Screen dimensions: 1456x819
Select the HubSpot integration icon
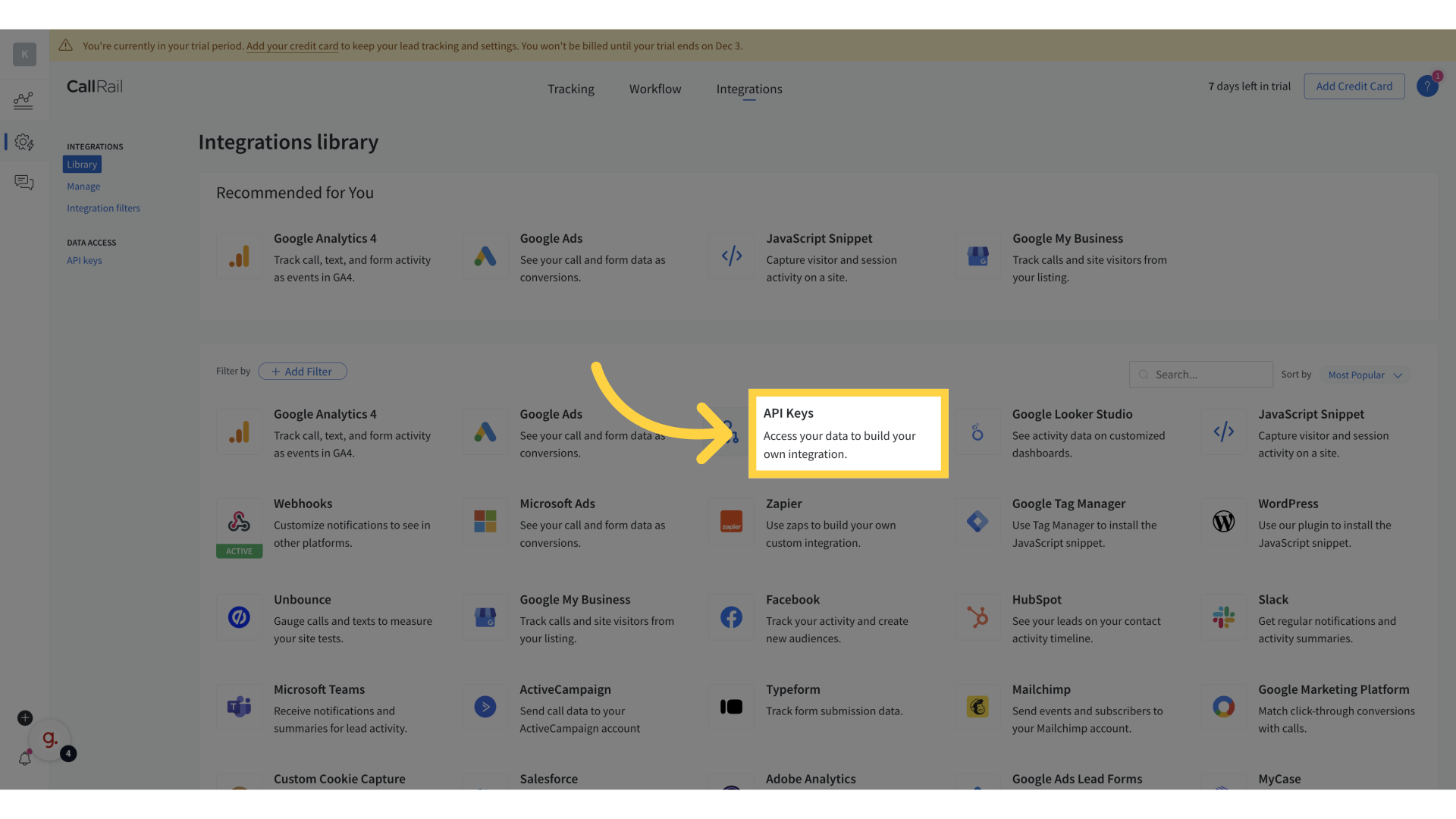977,617
